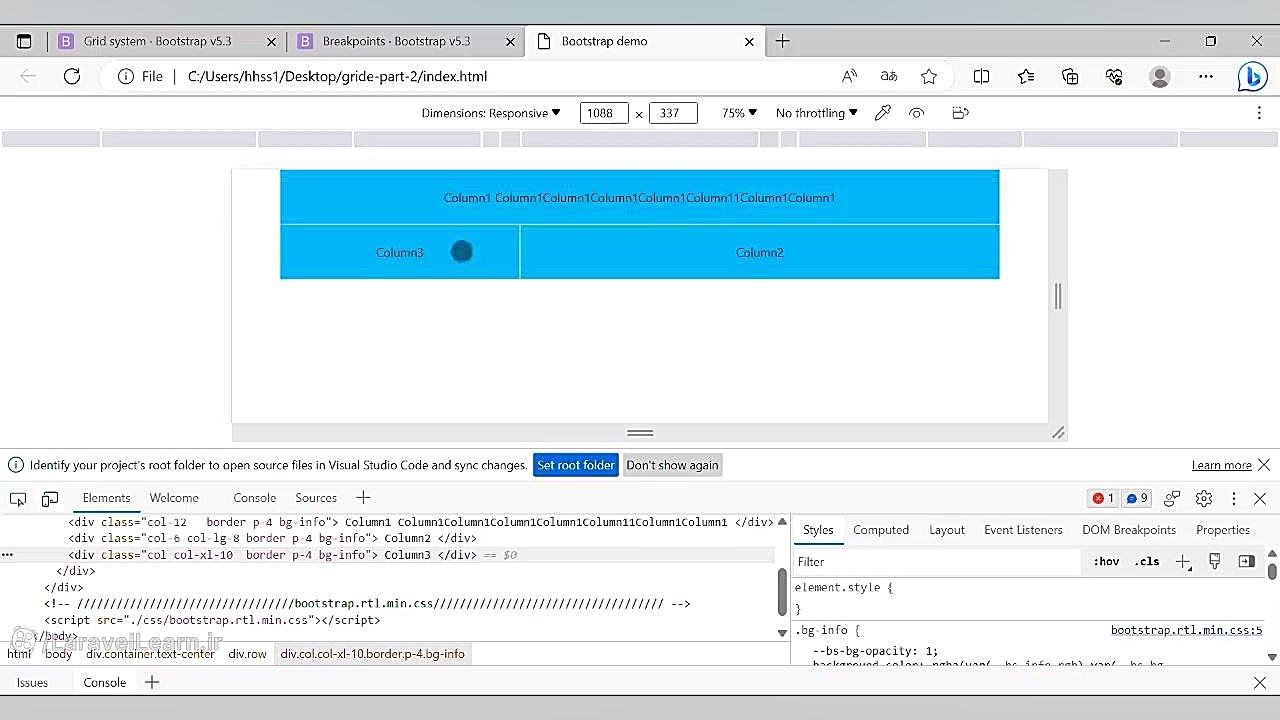Open split screen icon in Edge toolbar
The image size is (1280, 720).
click(981, 76)
